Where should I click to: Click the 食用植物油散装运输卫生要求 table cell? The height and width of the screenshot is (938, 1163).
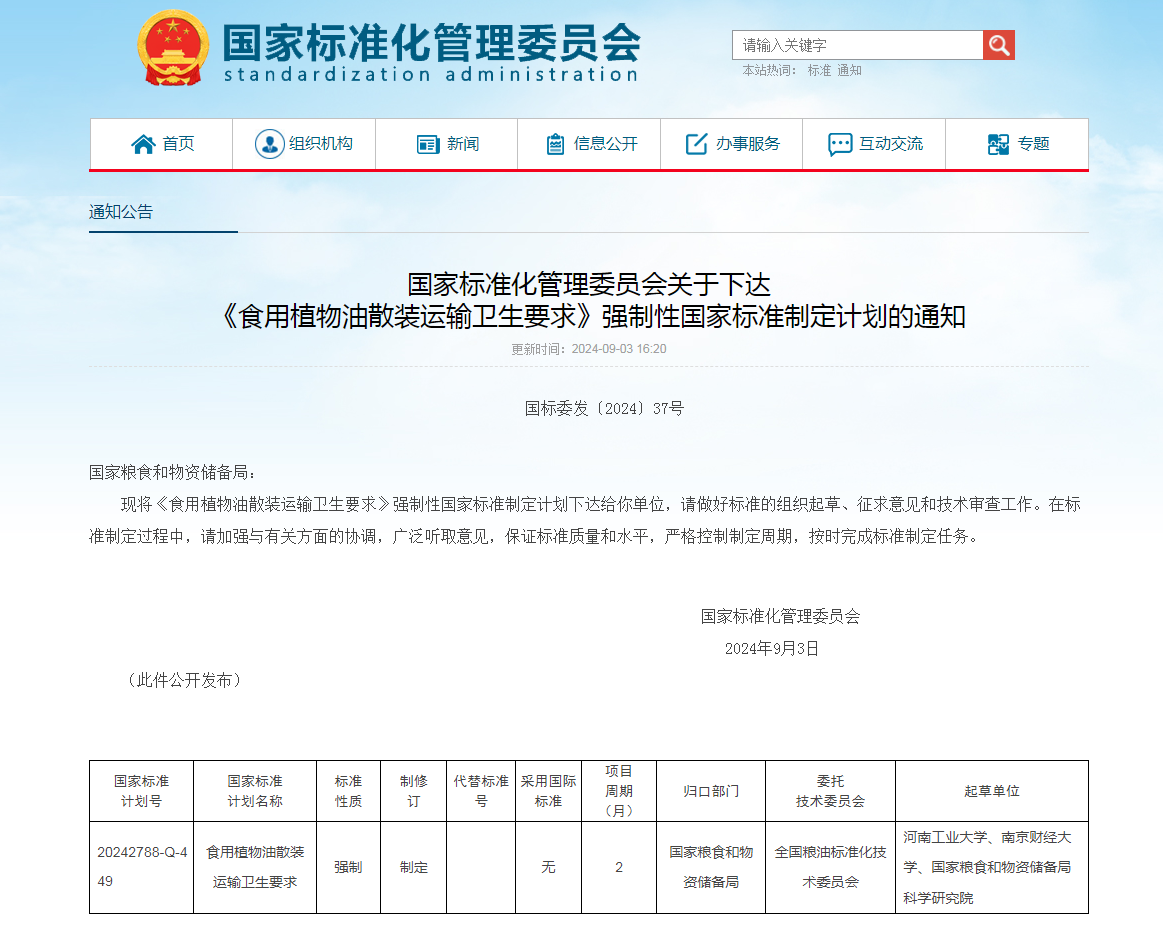(255, 867)
